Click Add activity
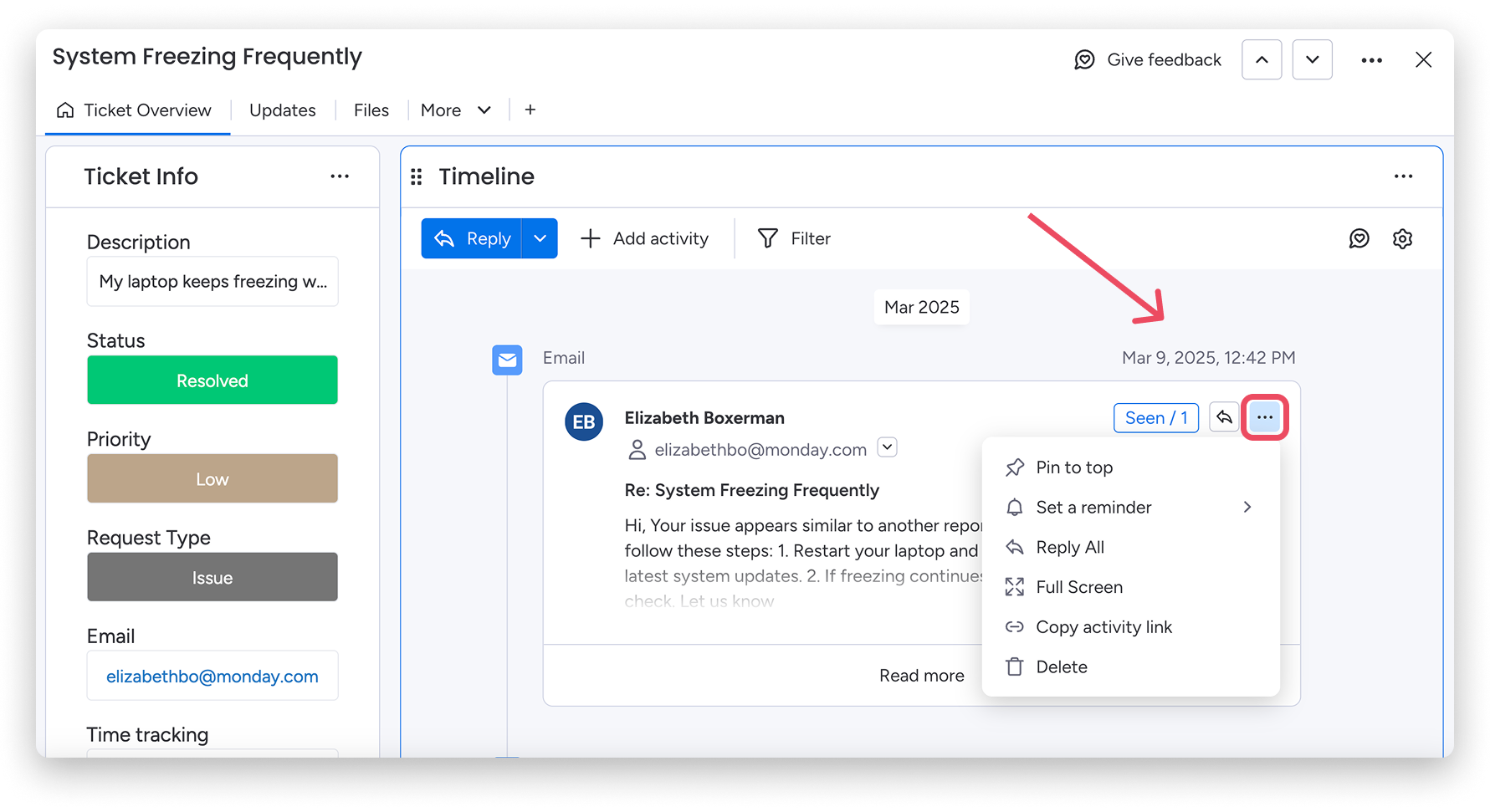1490x812 pixels. pos(645,239)
